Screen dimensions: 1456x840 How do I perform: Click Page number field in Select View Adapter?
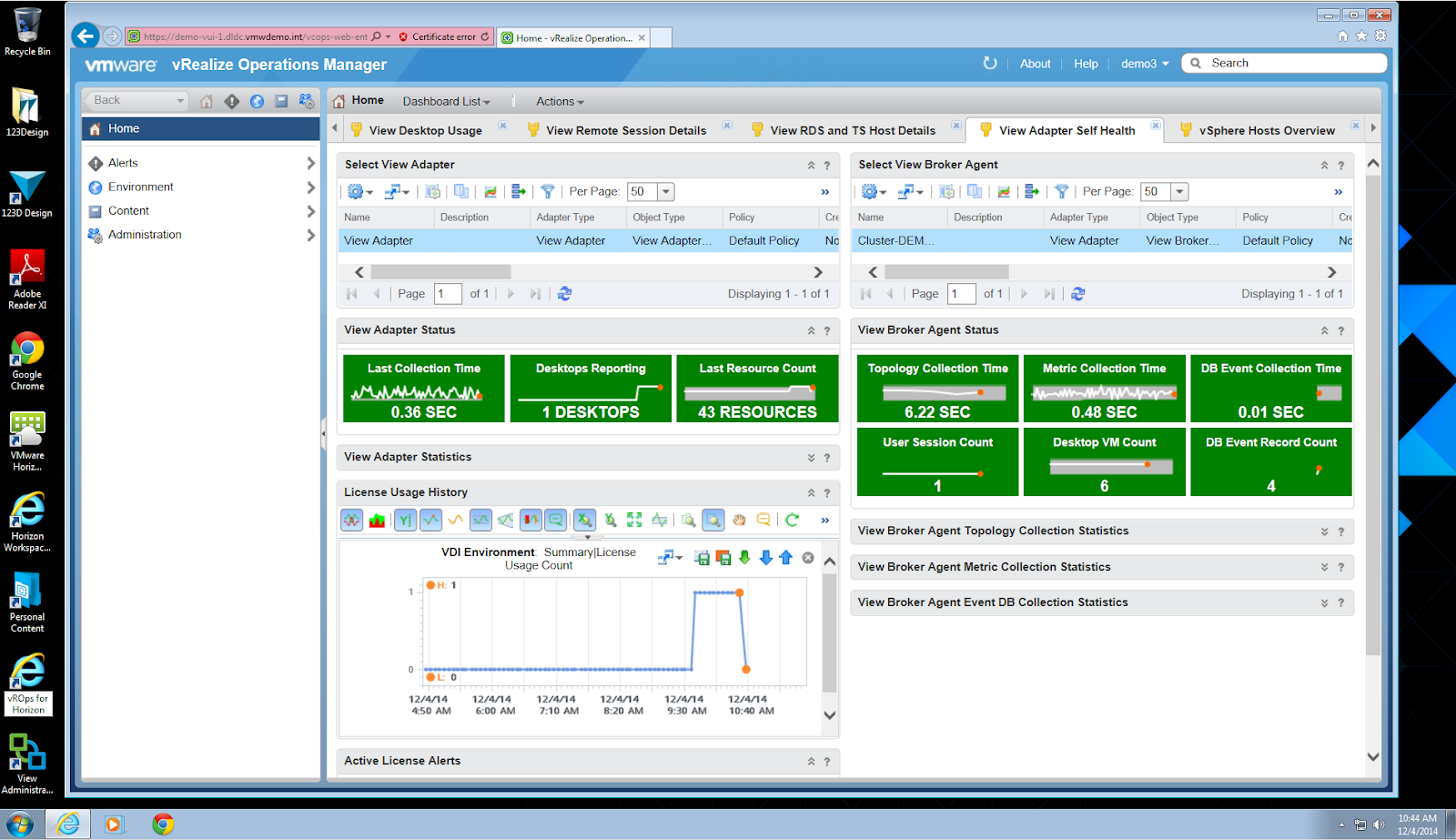[x=448, y=294]
